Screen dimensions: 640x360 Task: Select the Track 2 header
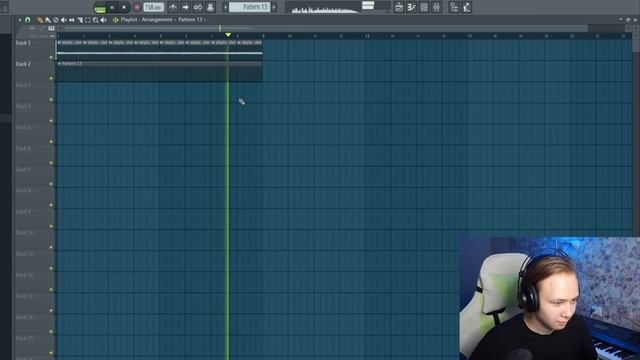pos(34,71)
